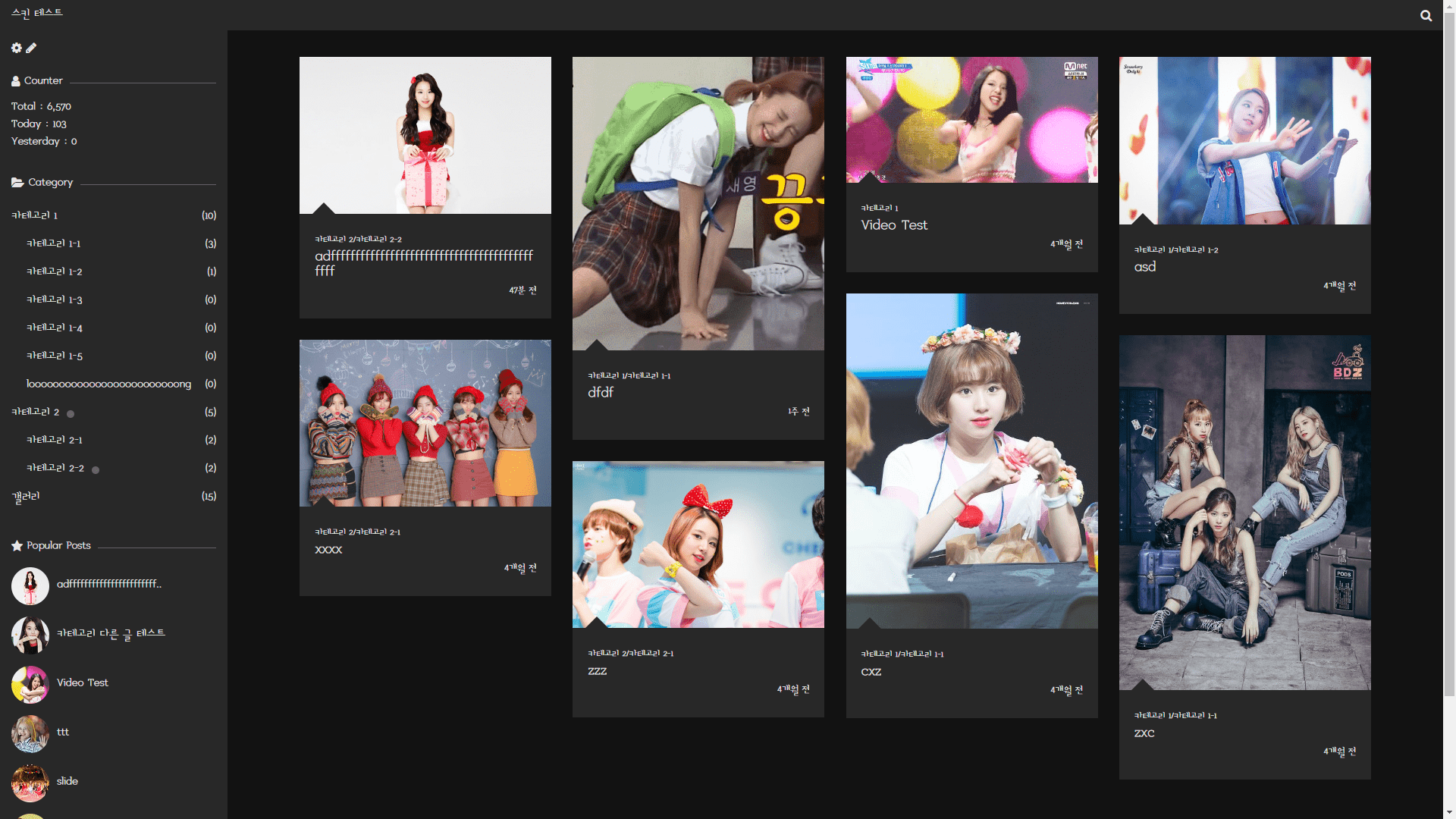The image size is (1456, 819).
Task: Click the Category folder icon
Action: click(17, 182)
